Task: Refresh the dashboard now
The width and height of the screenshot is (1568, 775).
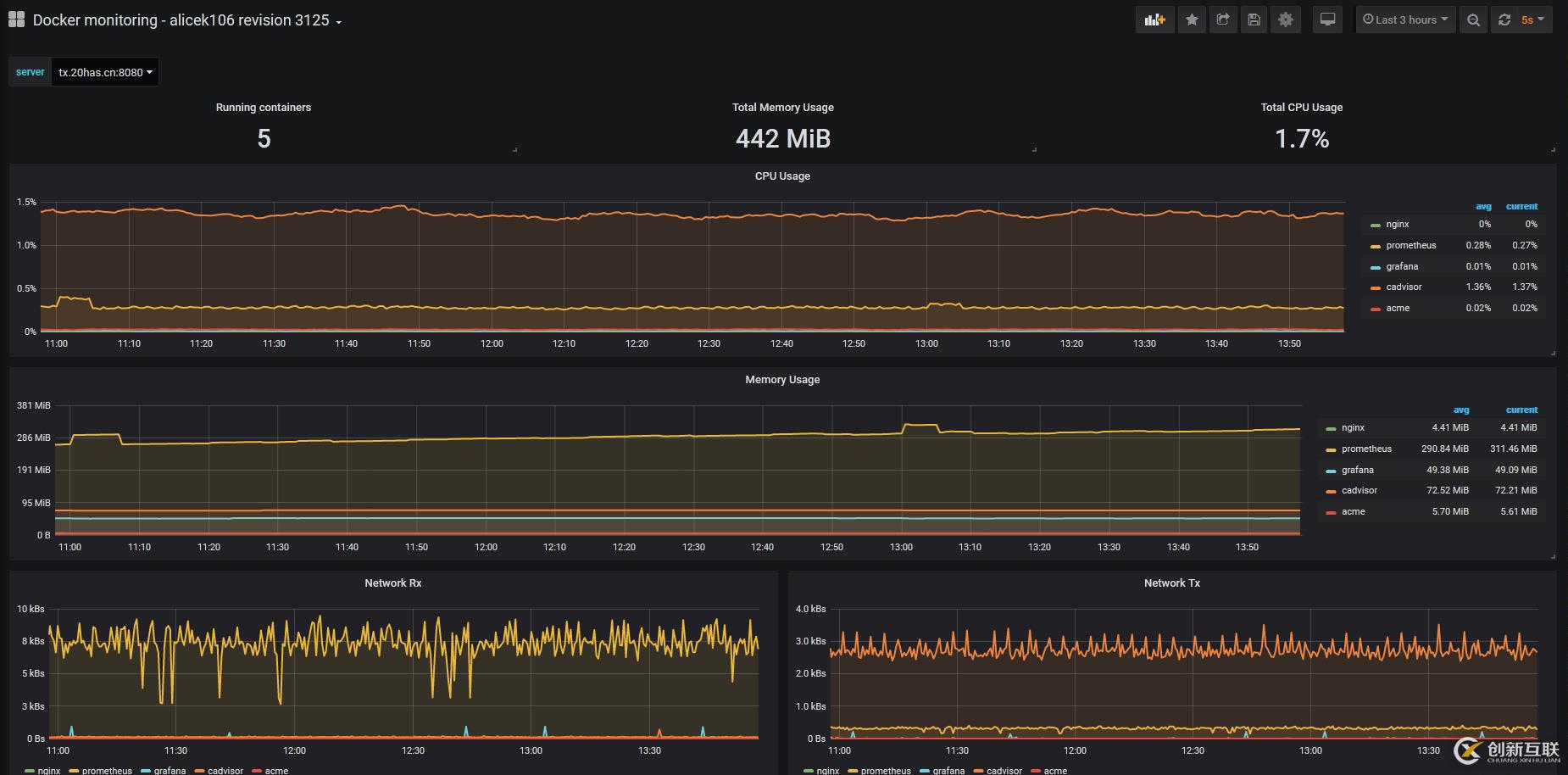Action: pyautogui.click(x=1504, y=20)
